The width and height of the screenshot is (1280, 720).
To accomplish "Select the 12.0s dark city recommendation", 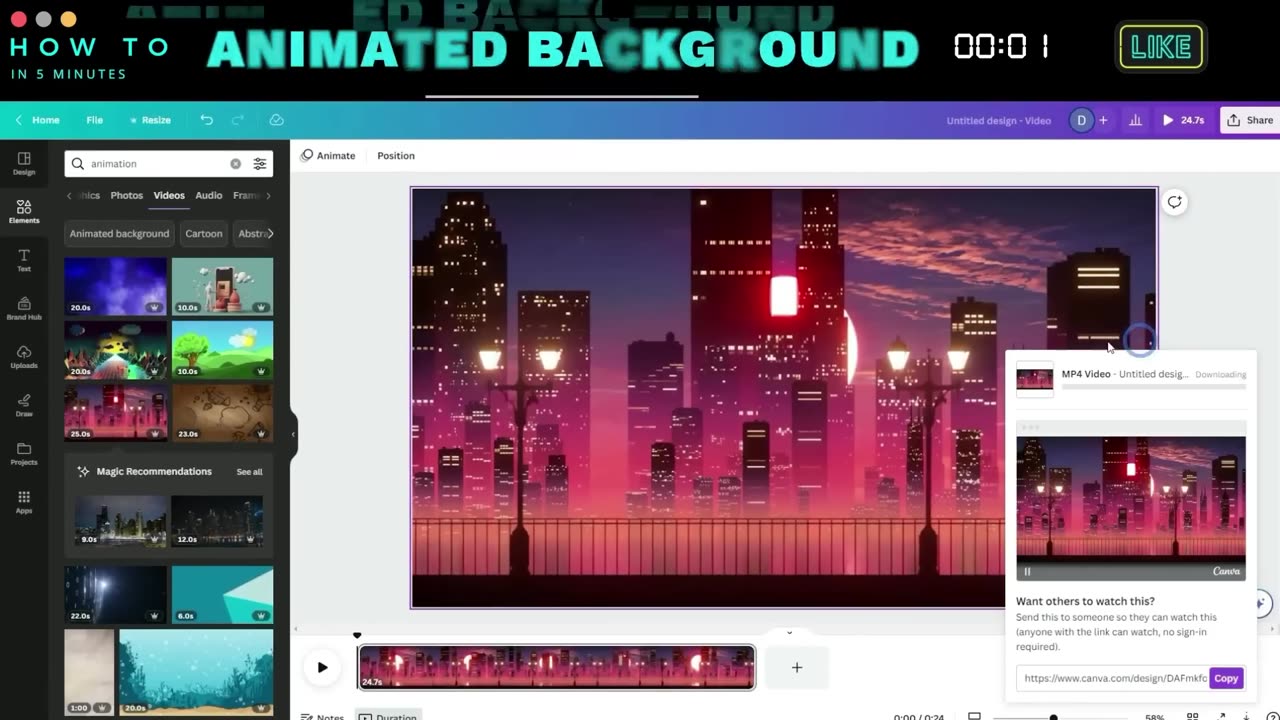I will point(217,521).
